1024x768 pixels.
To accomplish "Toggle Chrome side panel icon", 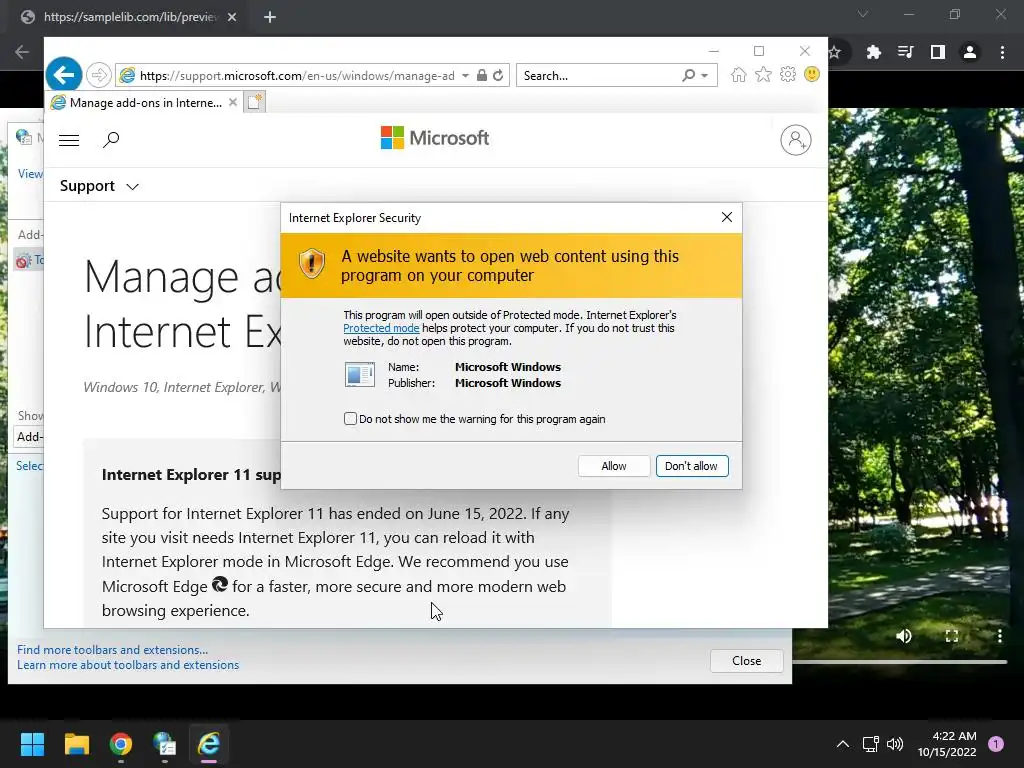I will click(x=937, y=52).
